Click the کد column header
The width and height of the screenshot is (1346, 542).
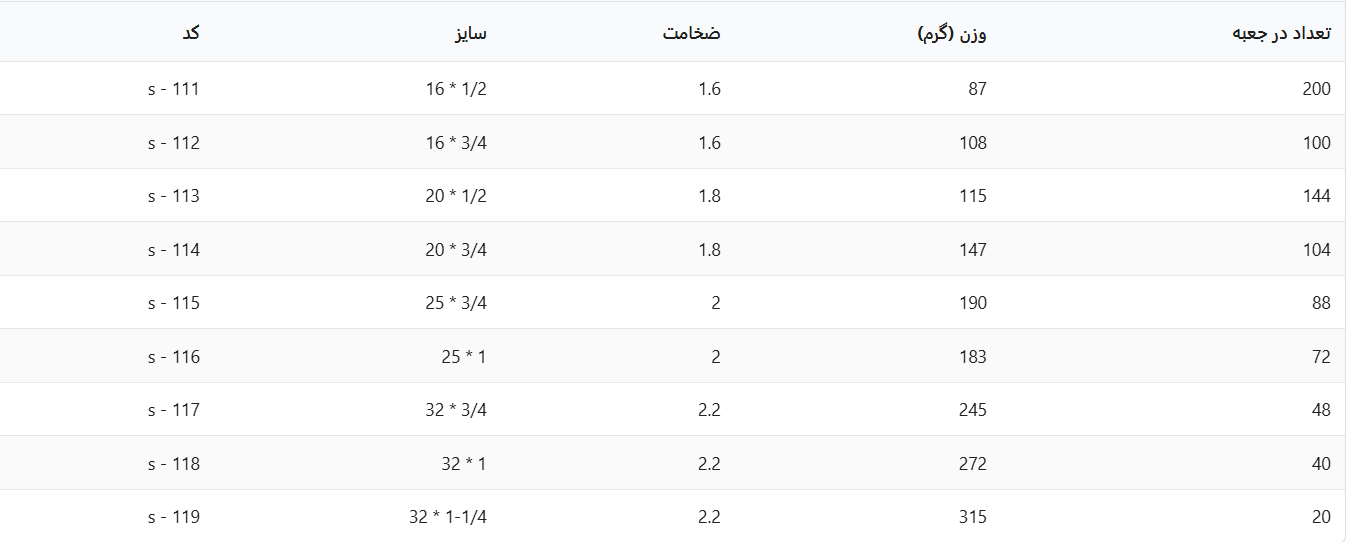point(190,33)
